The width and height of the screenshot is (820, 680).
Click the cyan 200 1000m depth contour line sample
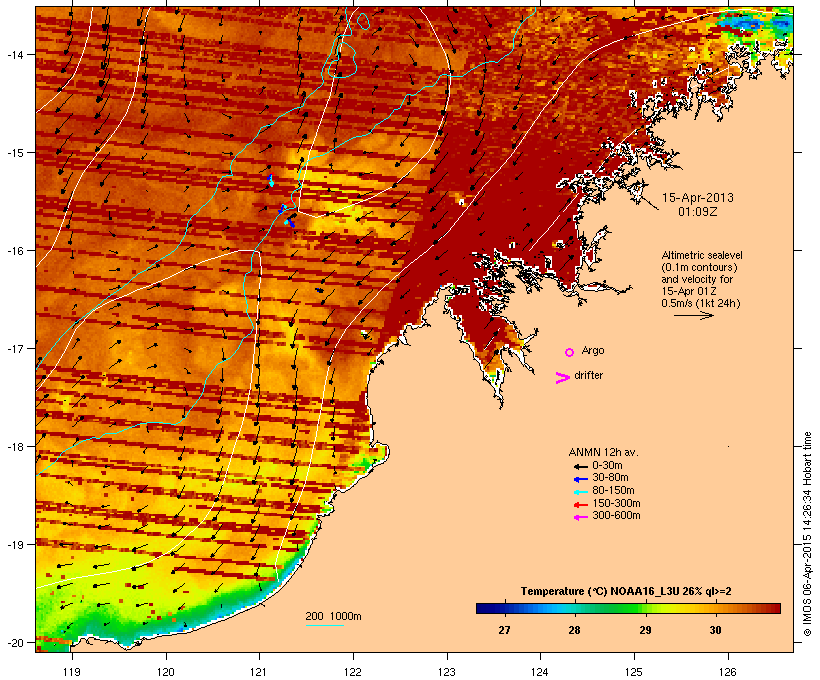pyautogui.click(x=324, y=625)
